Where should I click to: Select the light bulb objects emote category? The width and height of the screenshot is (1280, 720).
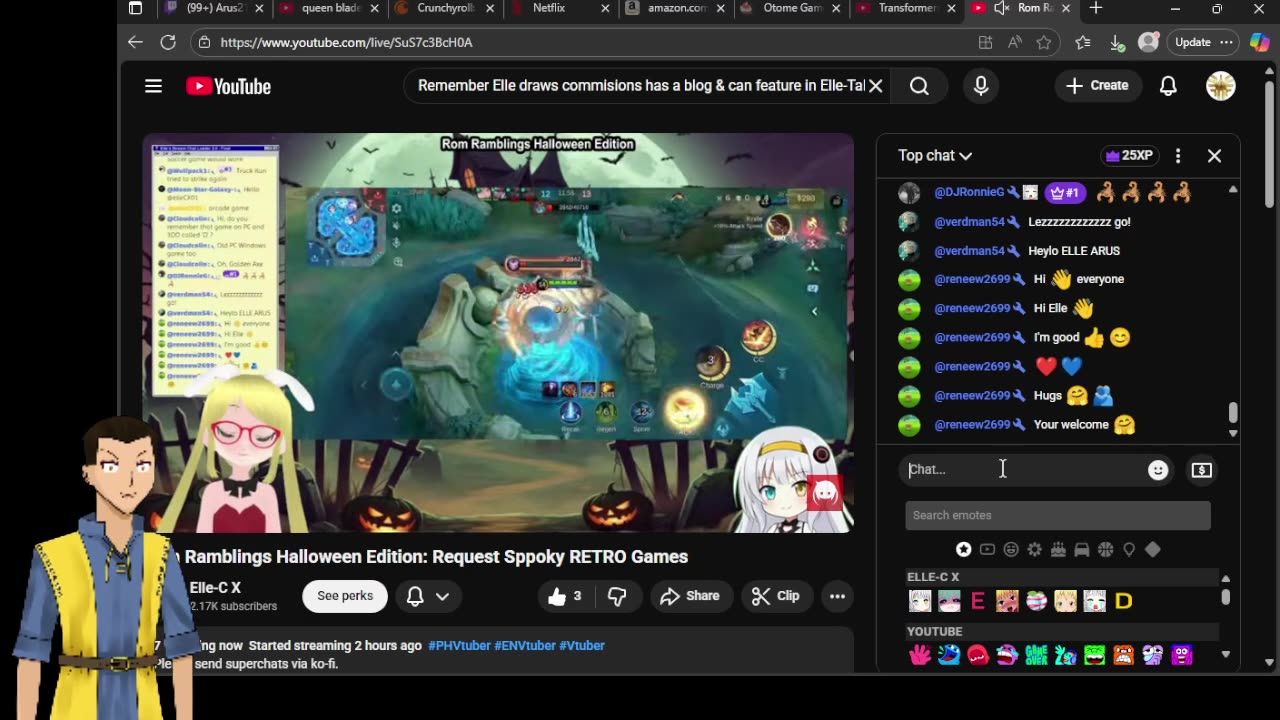[x=1129, y=549]
